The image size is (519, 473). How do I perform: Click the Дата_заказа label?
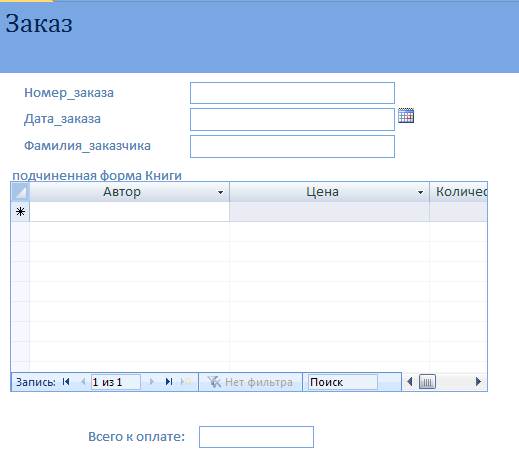point(62,119)
